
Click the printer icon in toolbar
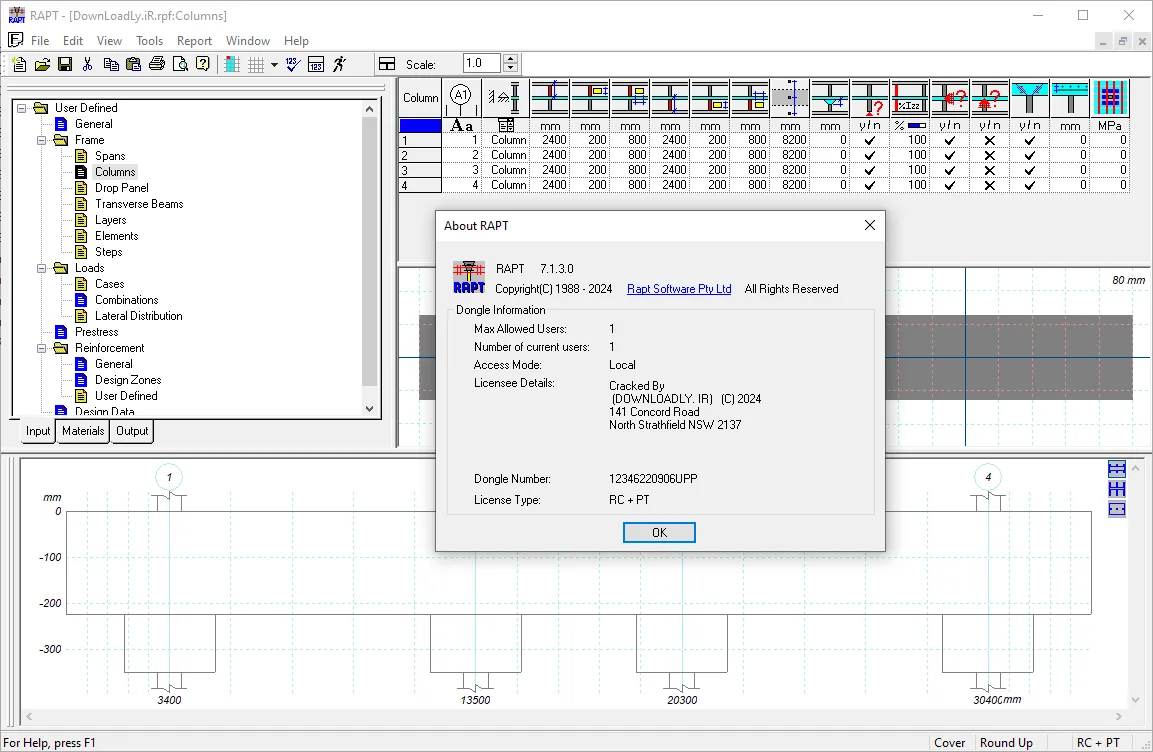point(157,64)
